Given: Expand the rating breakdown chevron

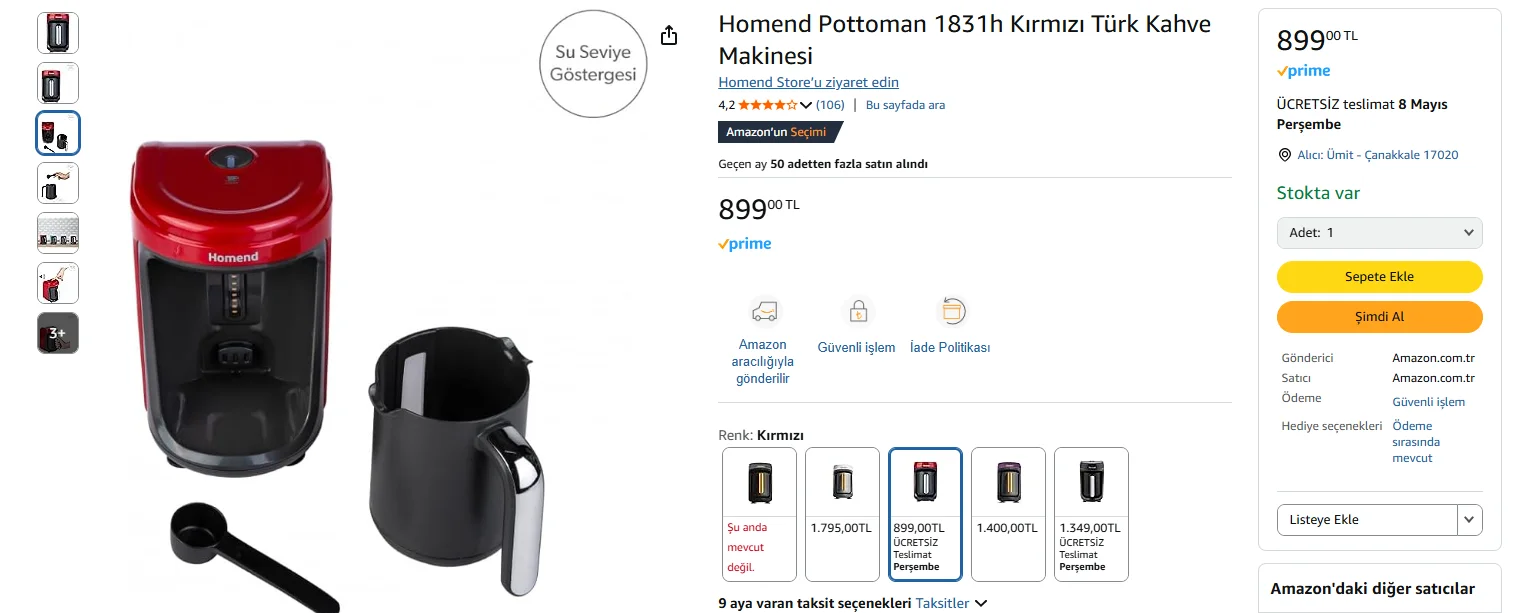Looking at the screenshot, I should click(806, 105).
